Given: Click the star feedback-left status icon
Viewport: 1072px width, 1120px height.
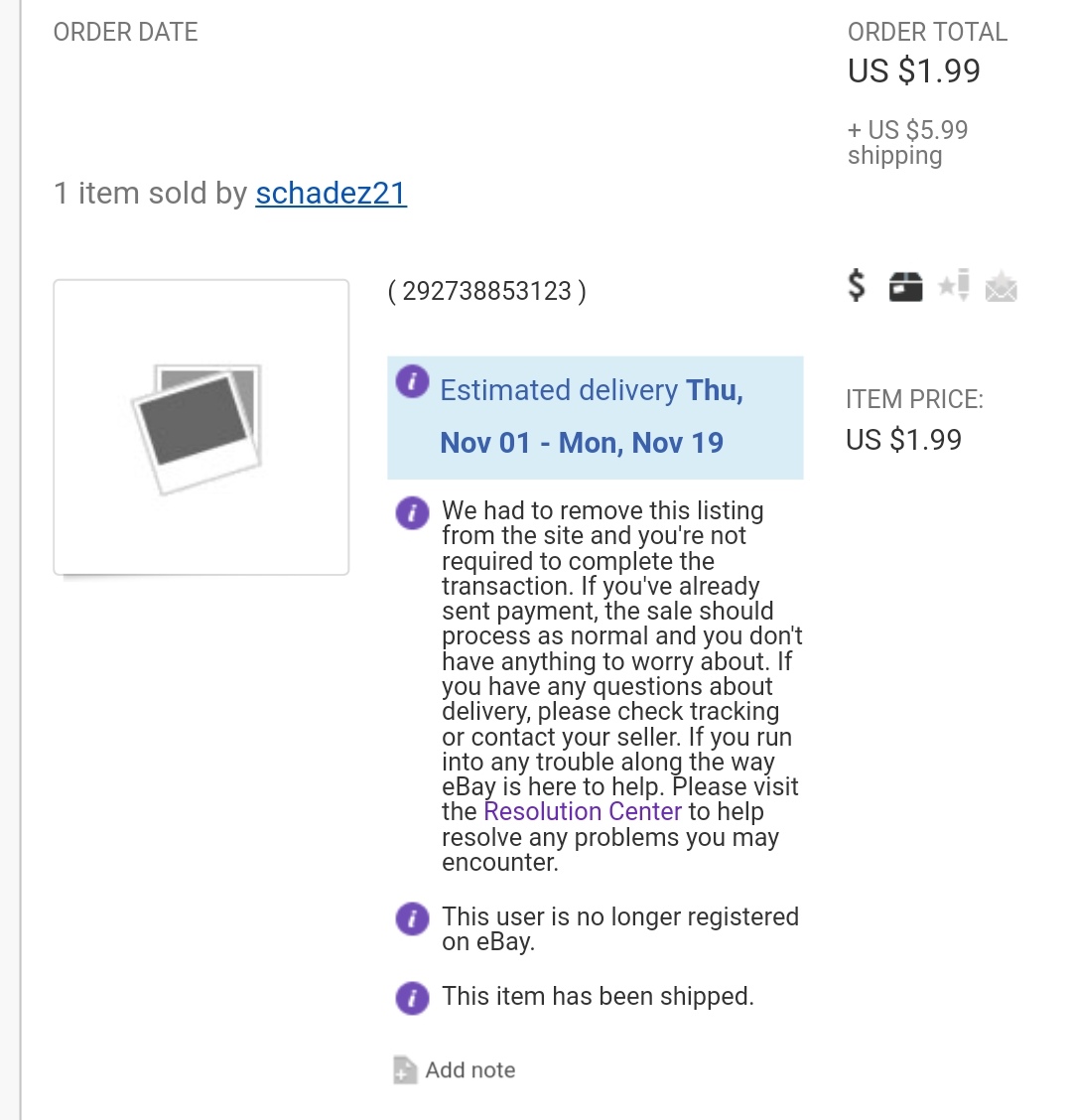Looking at the screenshot, I should coord(955,286).
